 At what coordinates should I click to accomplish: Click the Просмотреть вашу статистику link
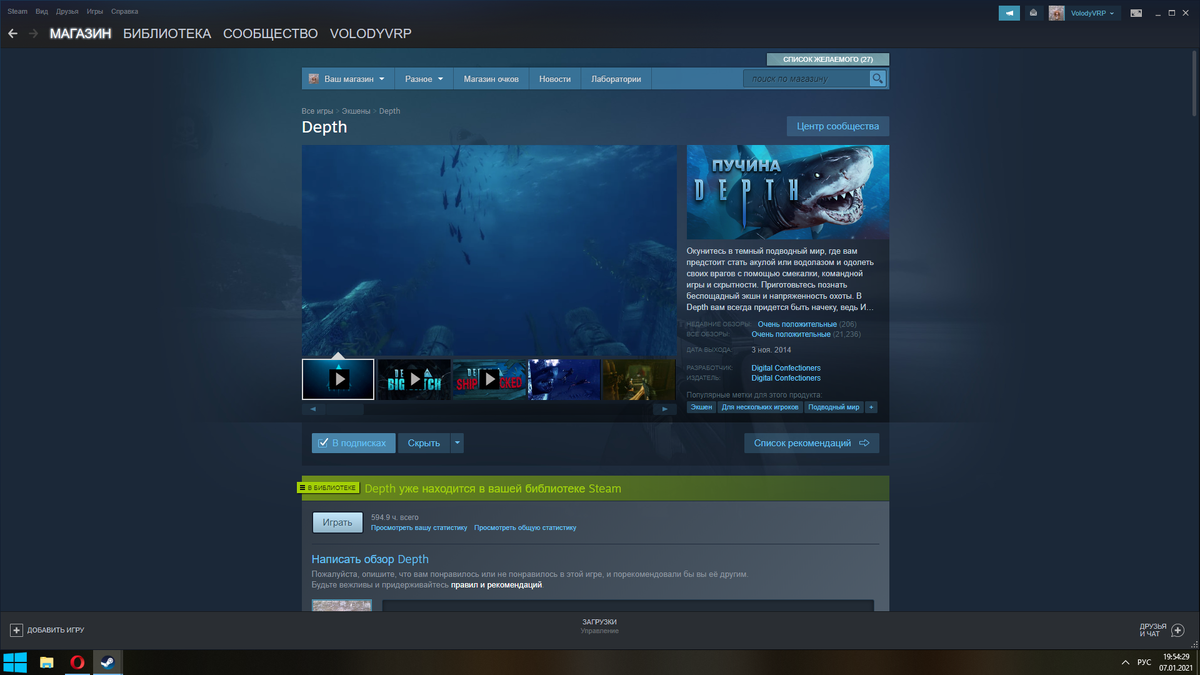point(419,527)
